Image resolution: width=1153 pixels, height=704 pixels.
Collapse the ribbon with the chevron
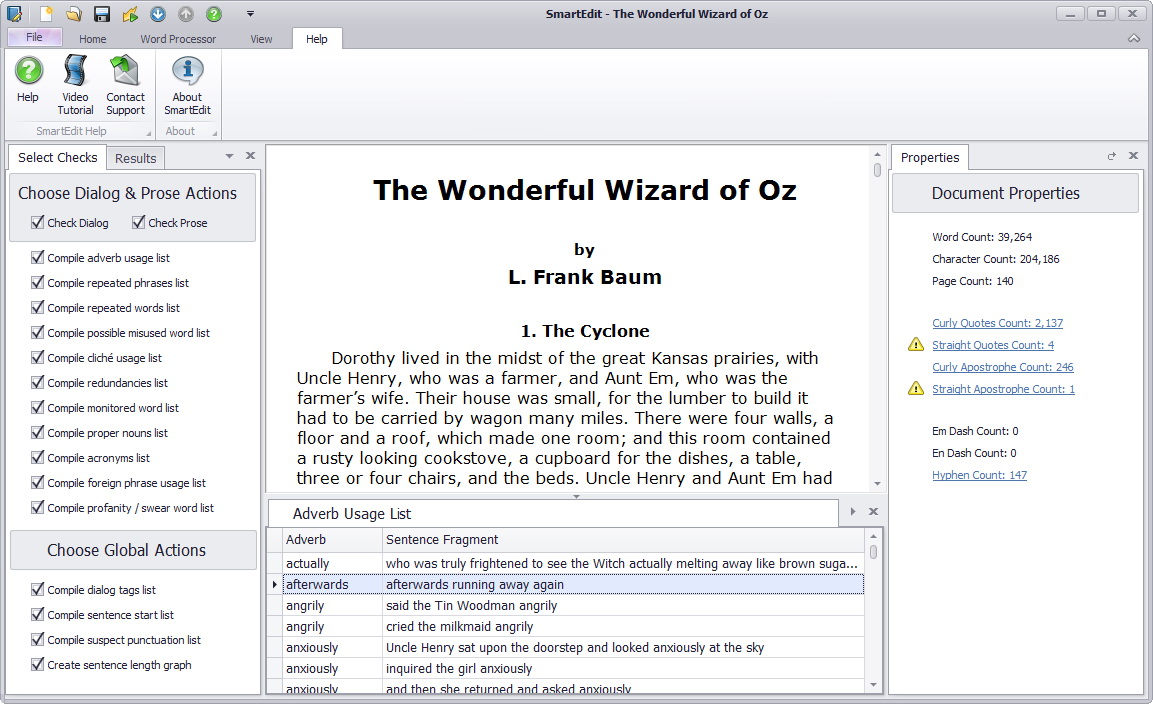tap(1133, 39)
